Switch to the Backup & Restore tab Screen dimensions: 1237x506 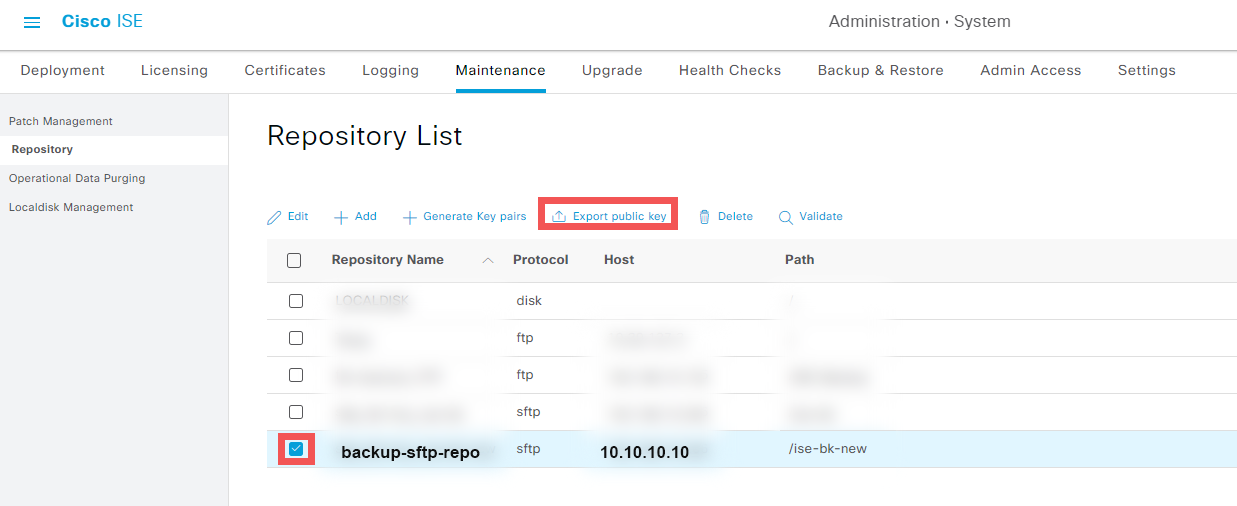click(x=880, y=70)
